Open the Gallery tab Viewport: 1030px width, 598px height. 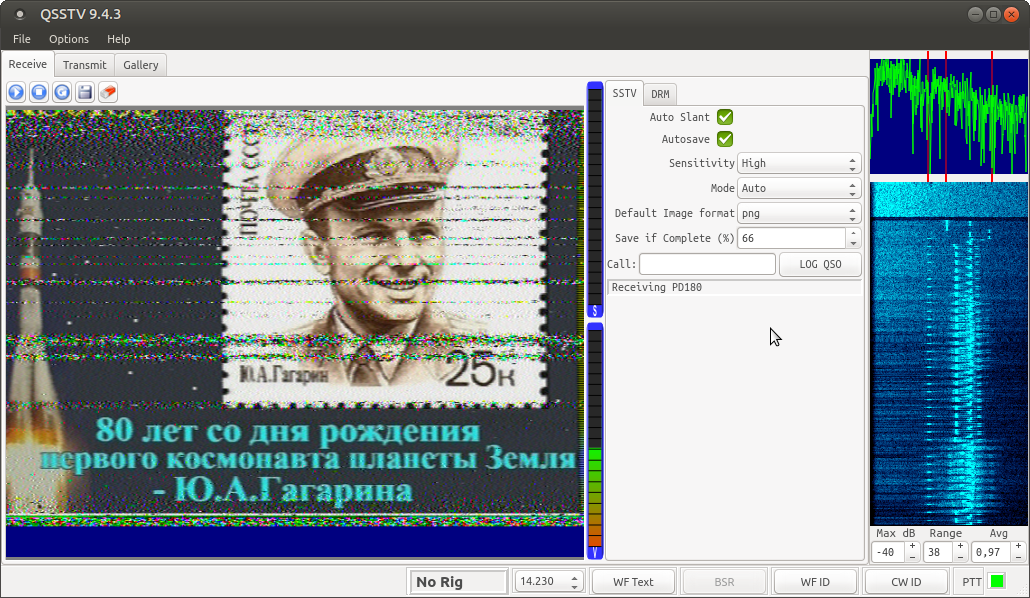tap(141, 65)
